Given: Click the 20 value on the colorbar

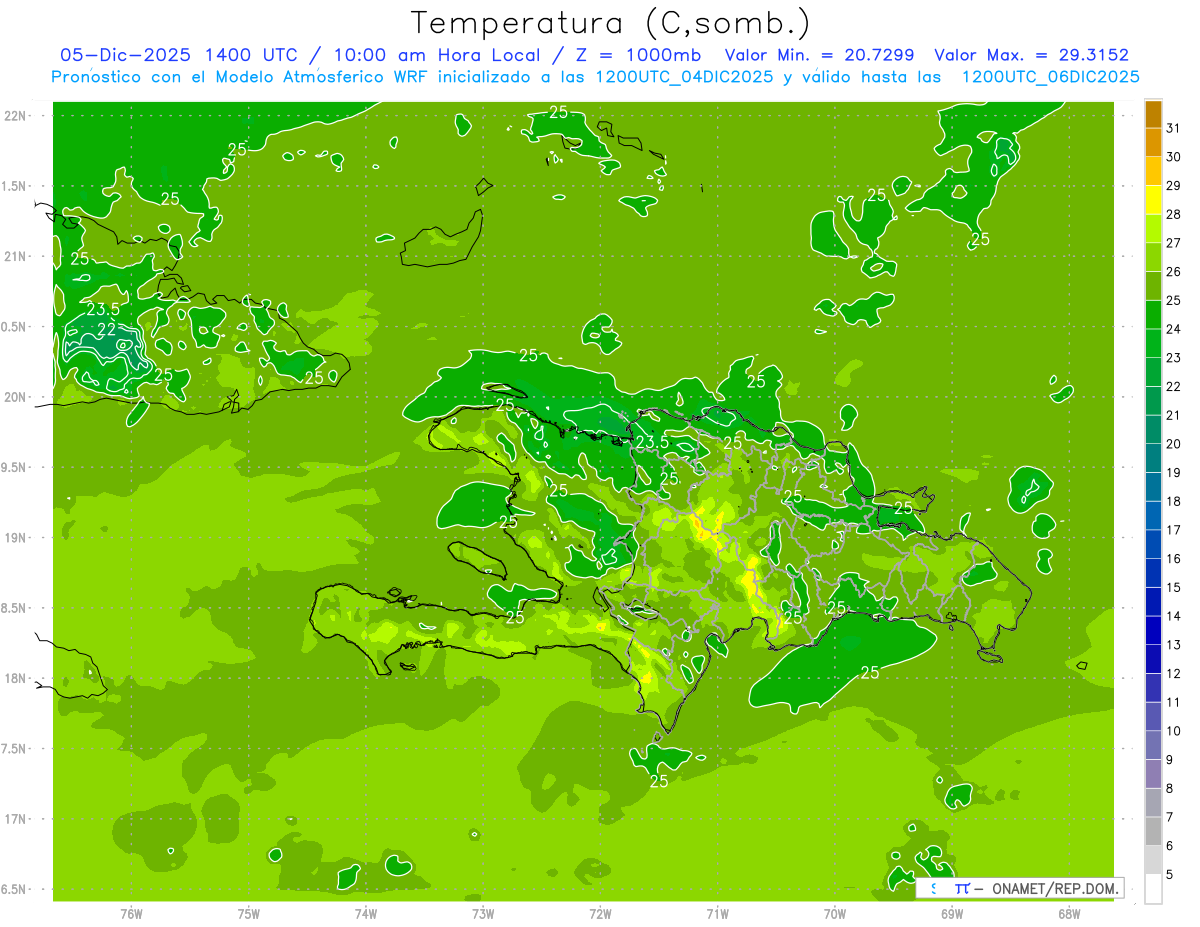Looking at the screenshot, I should 1174,444.
